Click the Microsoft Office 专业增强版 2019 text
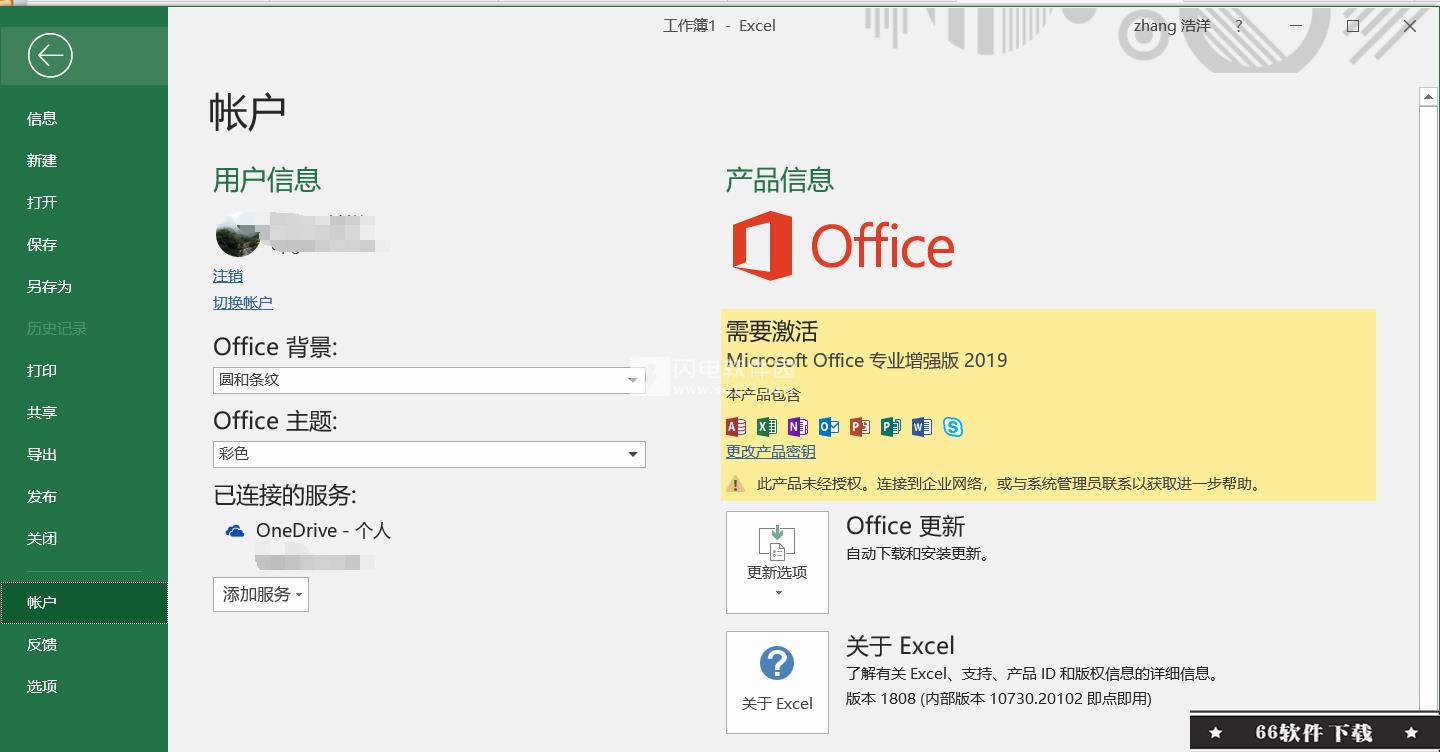The height and width of the screenshot is (752, 1440). [867, 361]
